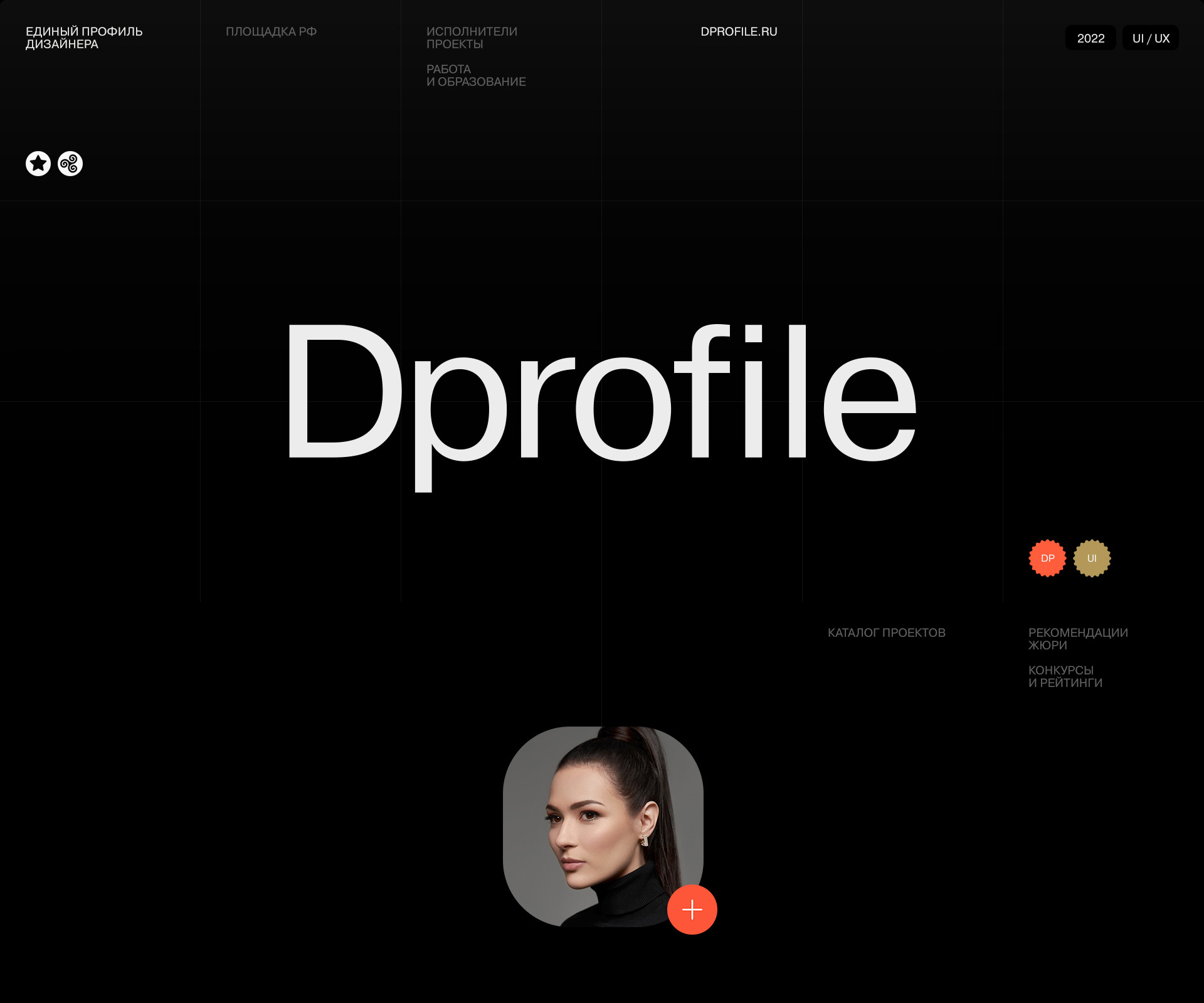Click the red DP seal badge
The width and height of the screenshot is (1204, 1003).
[x=1047, y=558]
